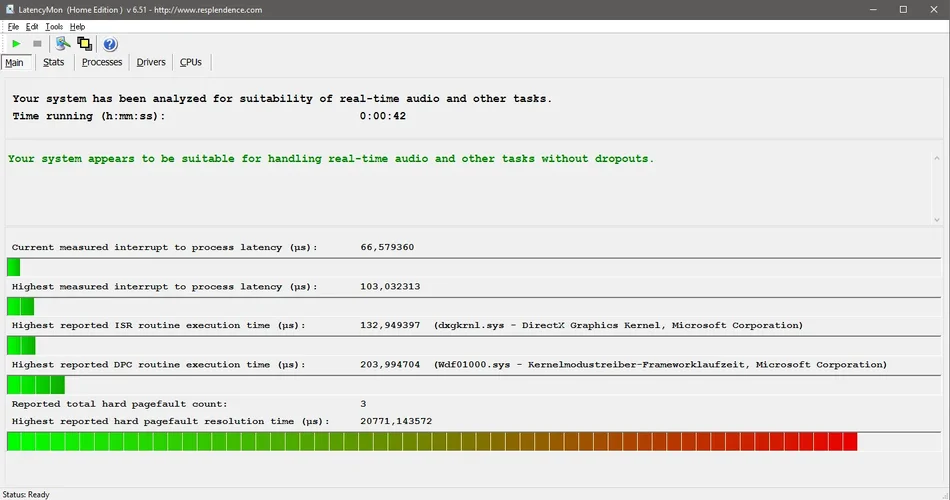
Task: Minimize the LatencyMon window
Action: click(x=873, y=10)
